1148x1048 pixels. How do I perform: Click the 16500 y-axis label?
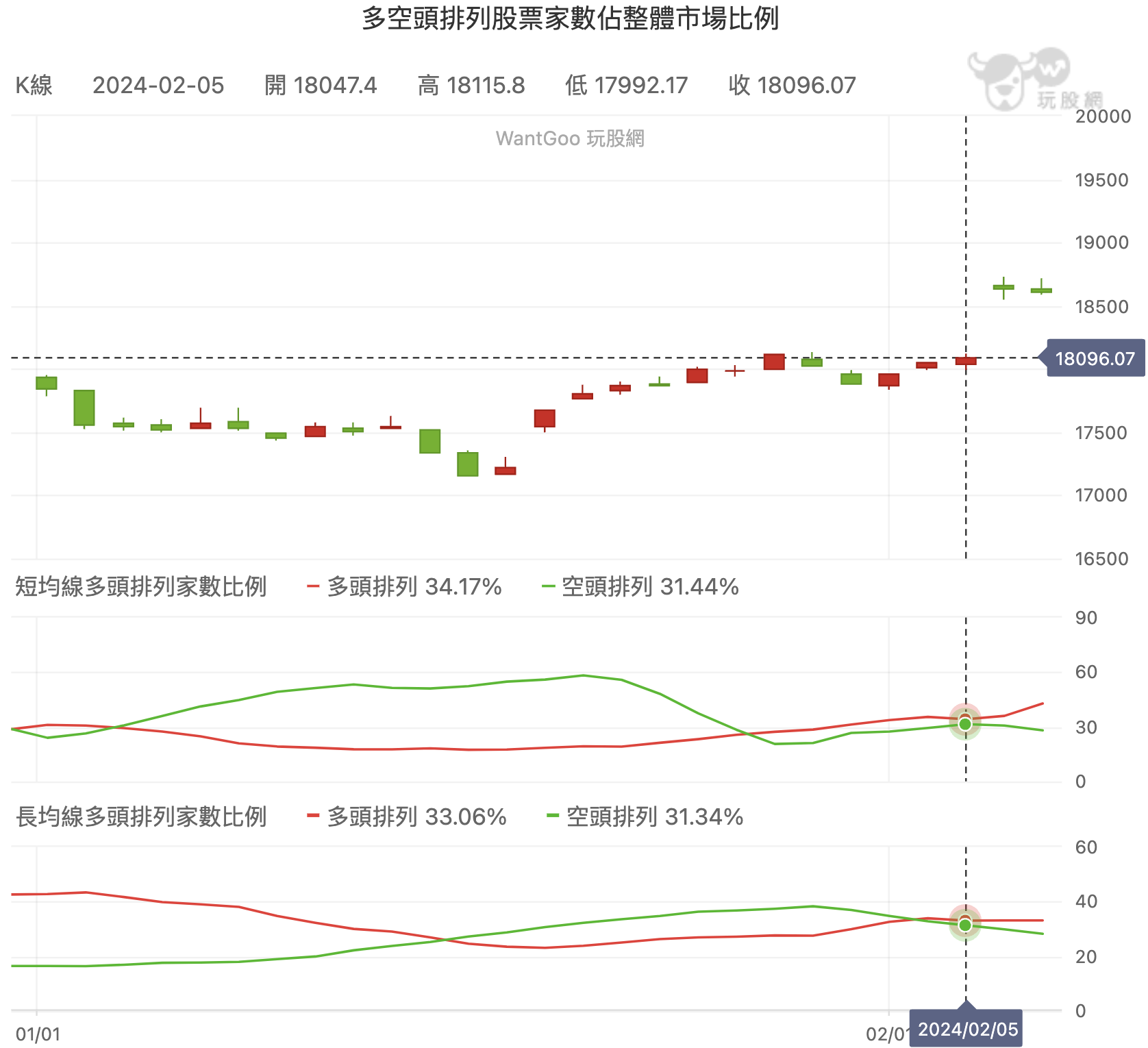[x=1101, y=559]
